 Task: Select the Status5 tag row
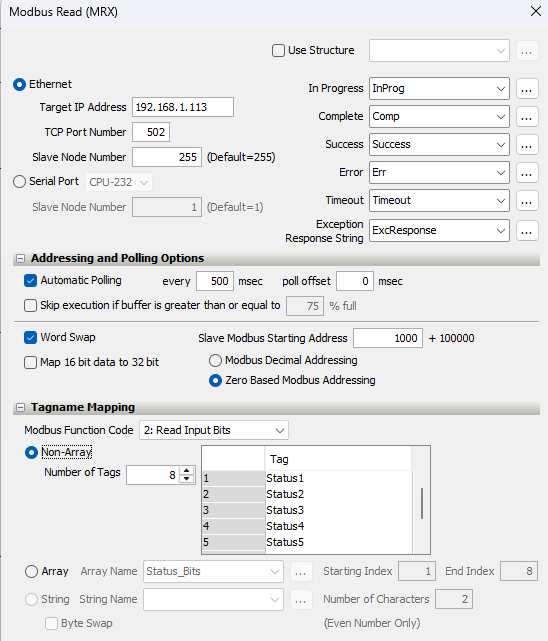click(338, 542)
